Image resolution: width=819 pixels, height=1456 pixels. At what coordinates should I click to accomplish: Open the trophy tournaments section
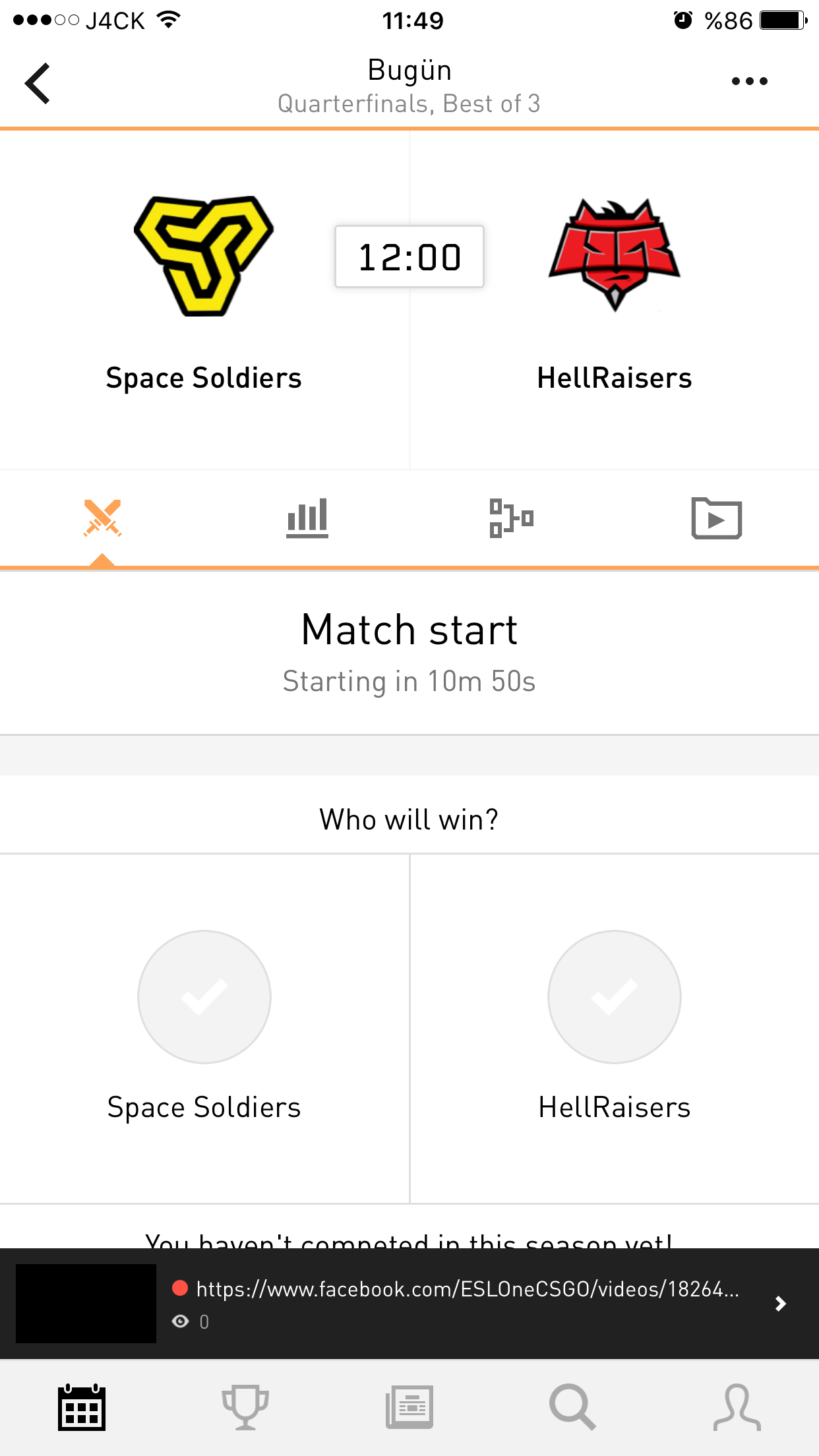click(245, 1407)
